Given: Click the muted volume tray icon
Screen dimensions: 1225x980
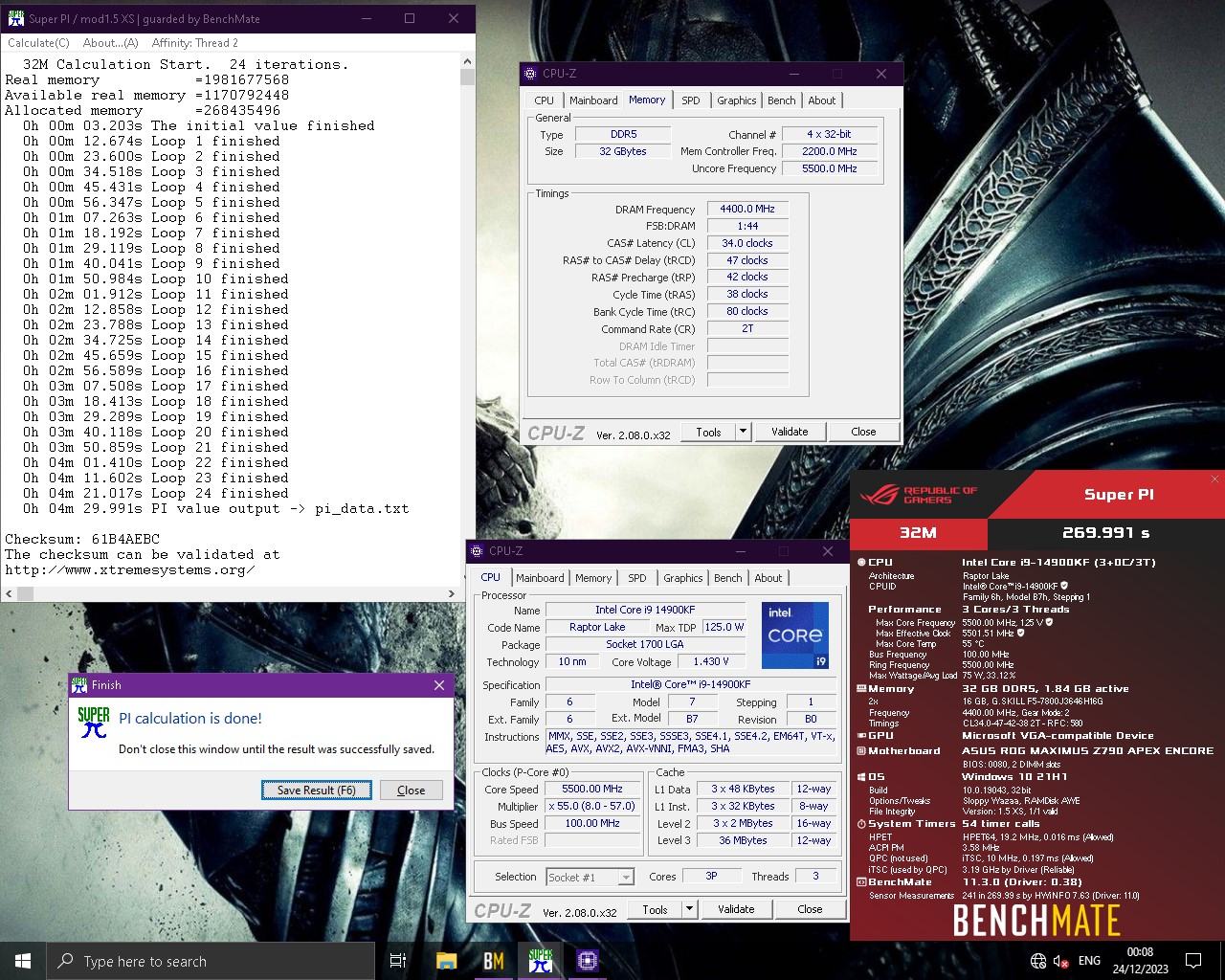Looking at the screenshot, I should point(1060,961).
